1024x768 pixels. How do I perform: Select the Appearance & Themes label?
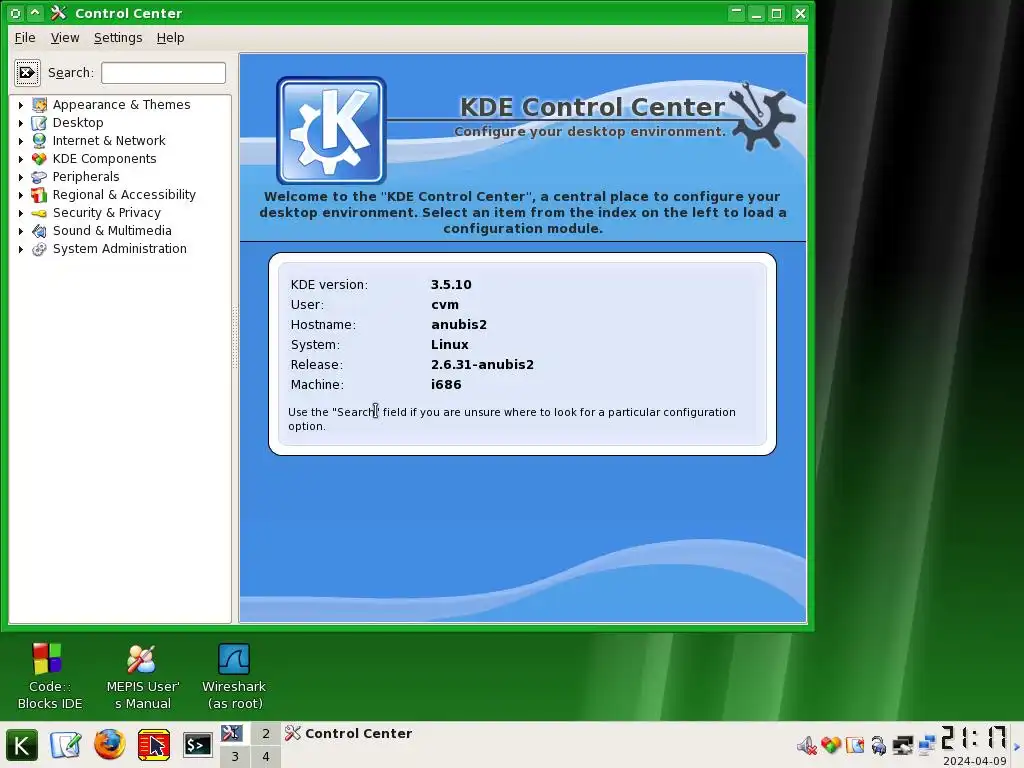(121, 104)
